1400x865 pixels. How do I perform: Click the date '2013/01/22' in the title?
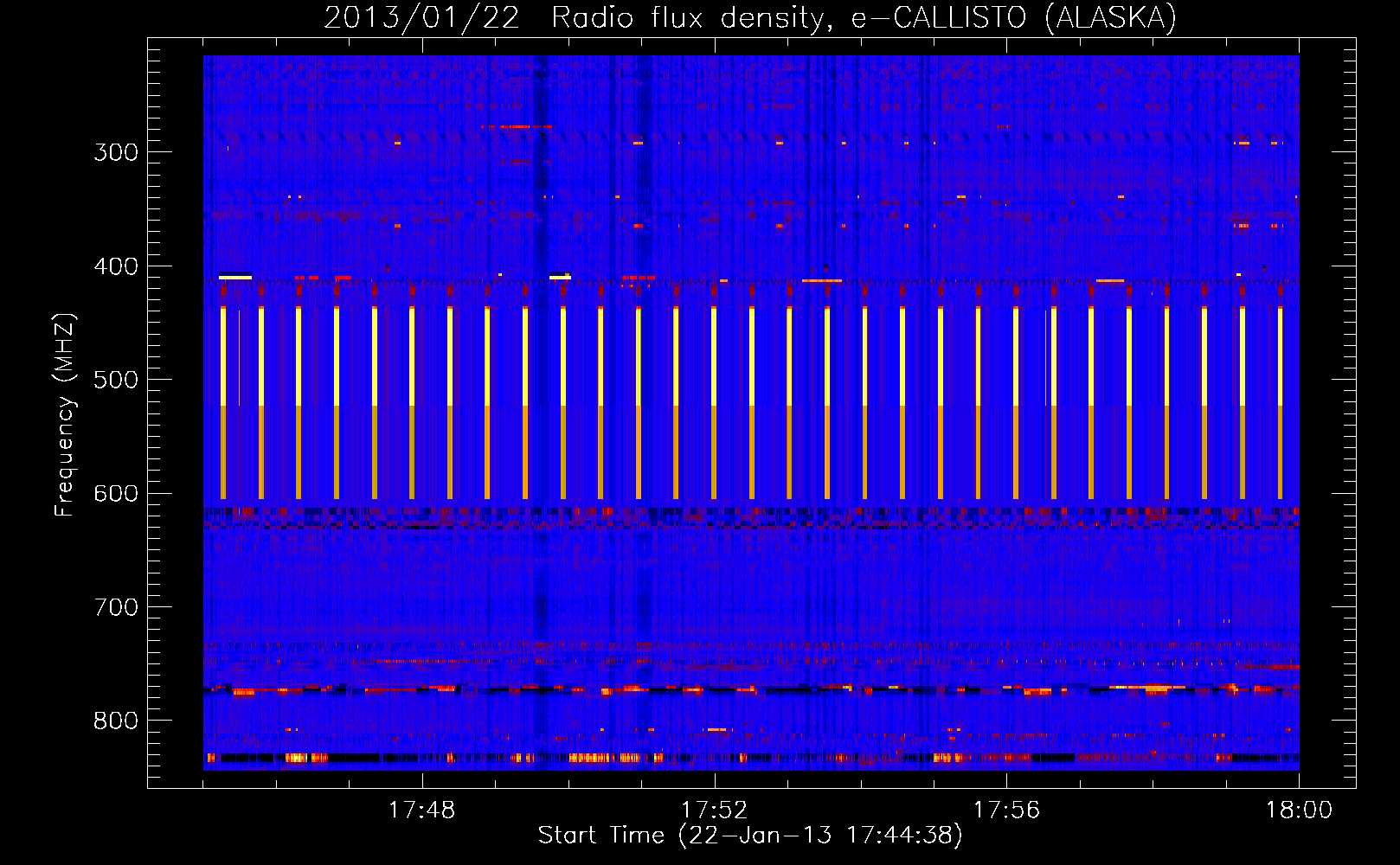coord(421,17)
